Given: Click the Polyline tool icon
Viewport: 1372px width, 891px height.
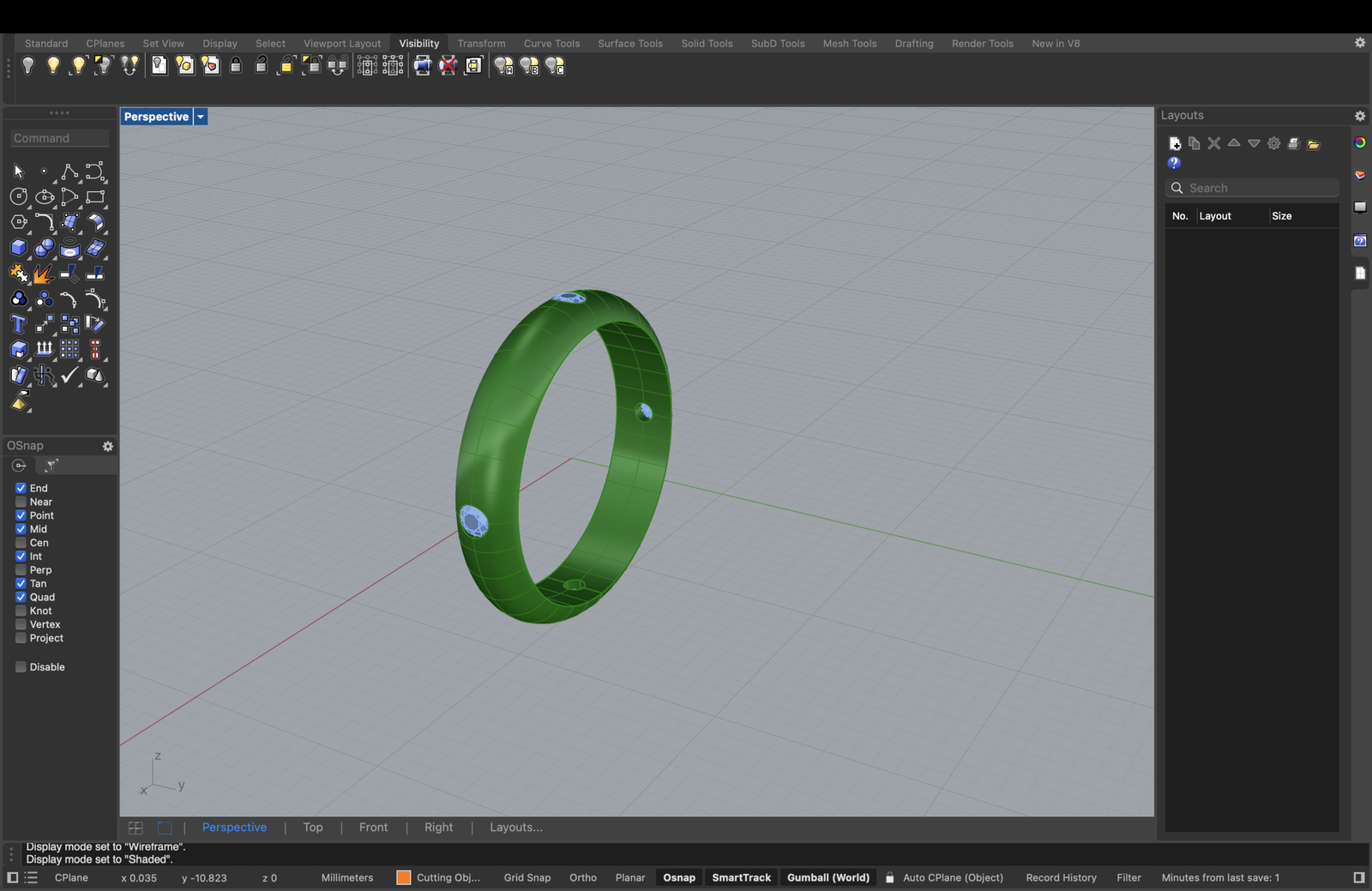Looking at the screenshot, I should click(x=69, y=172).
